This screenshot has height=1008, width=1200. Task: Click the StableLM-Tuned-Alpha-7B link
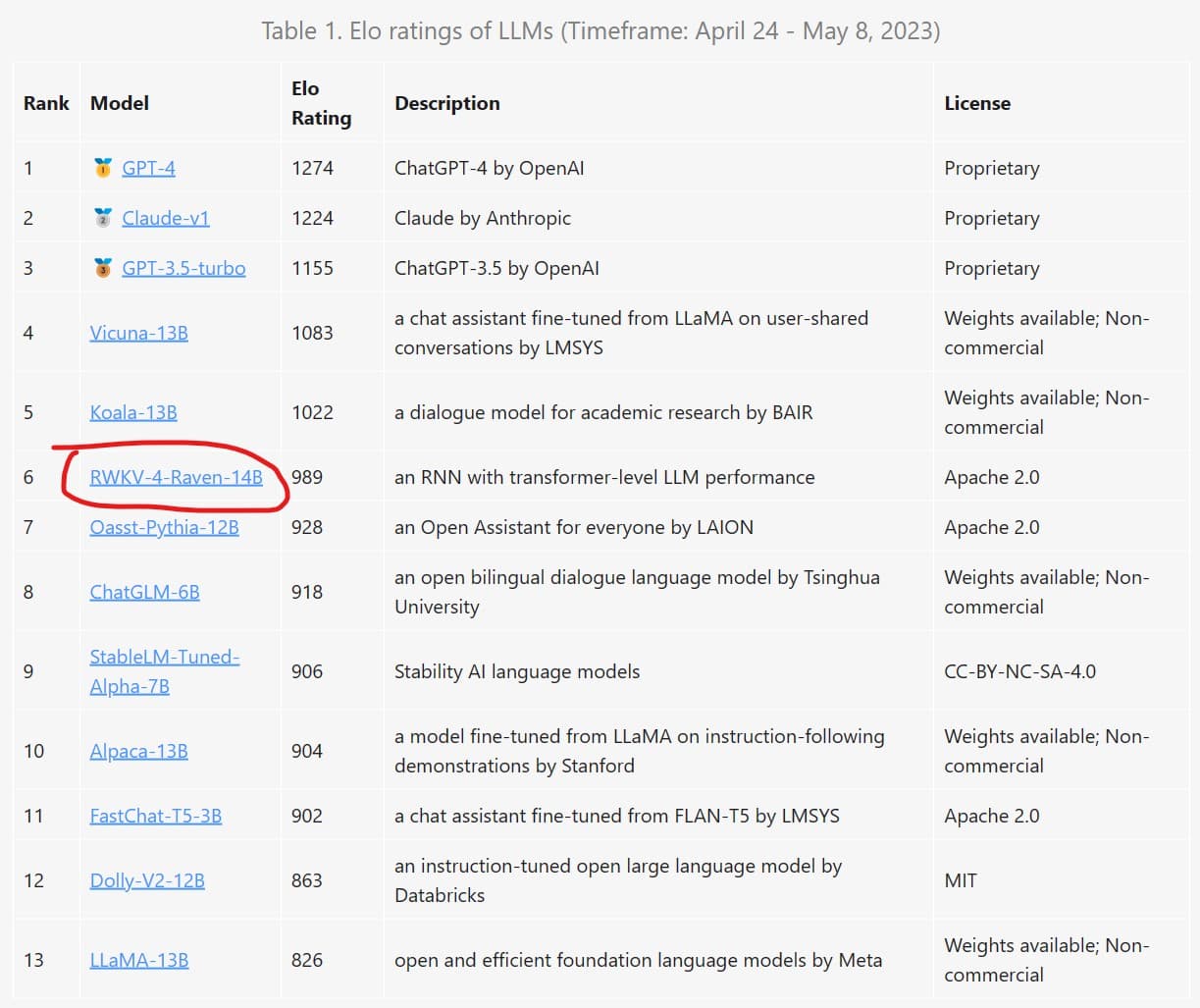point(164,657)
